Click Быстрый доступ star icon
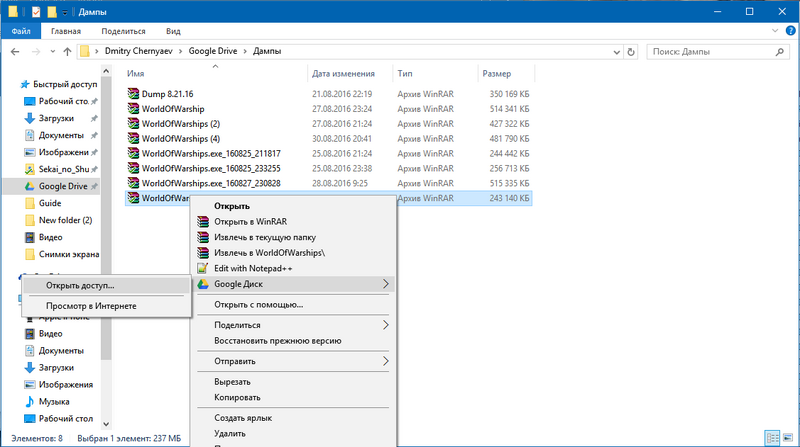This screenshot has height=447, width=800. (x=24, y=84)
